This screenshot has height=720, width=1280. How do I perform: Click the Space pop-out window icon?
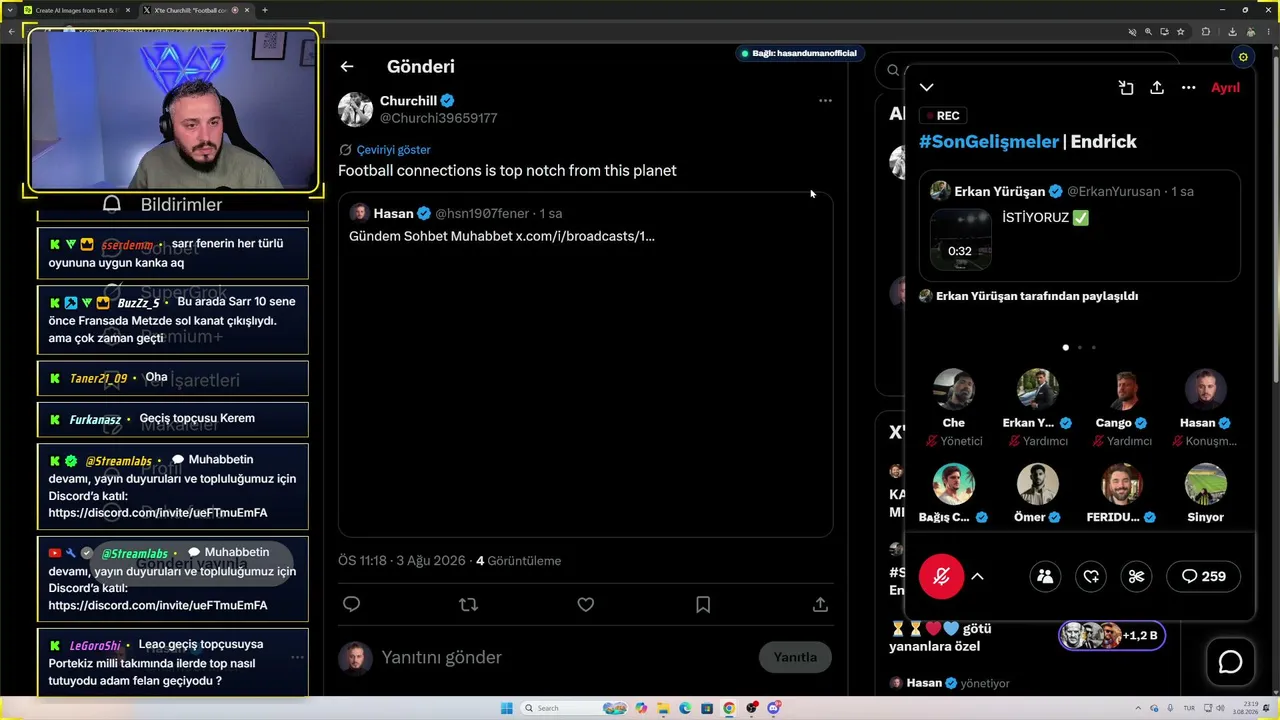click(x=1126, y=88)
